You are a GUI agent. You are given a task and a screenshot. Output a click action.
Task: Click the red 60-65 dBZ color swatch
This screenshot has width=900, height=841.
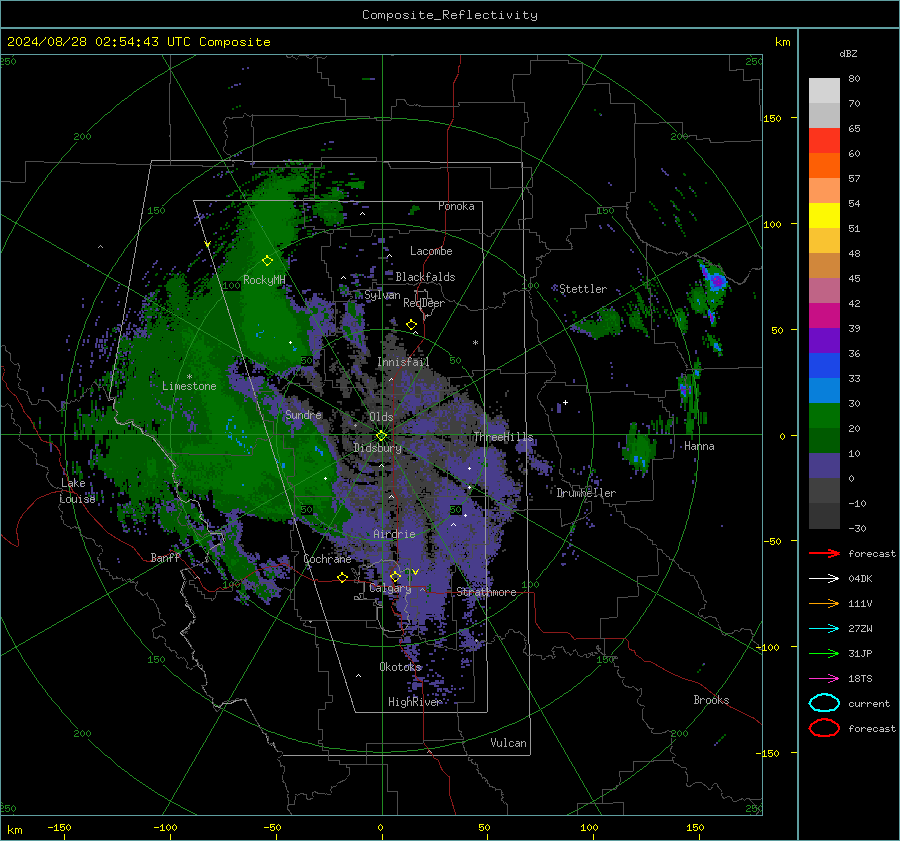824,141
